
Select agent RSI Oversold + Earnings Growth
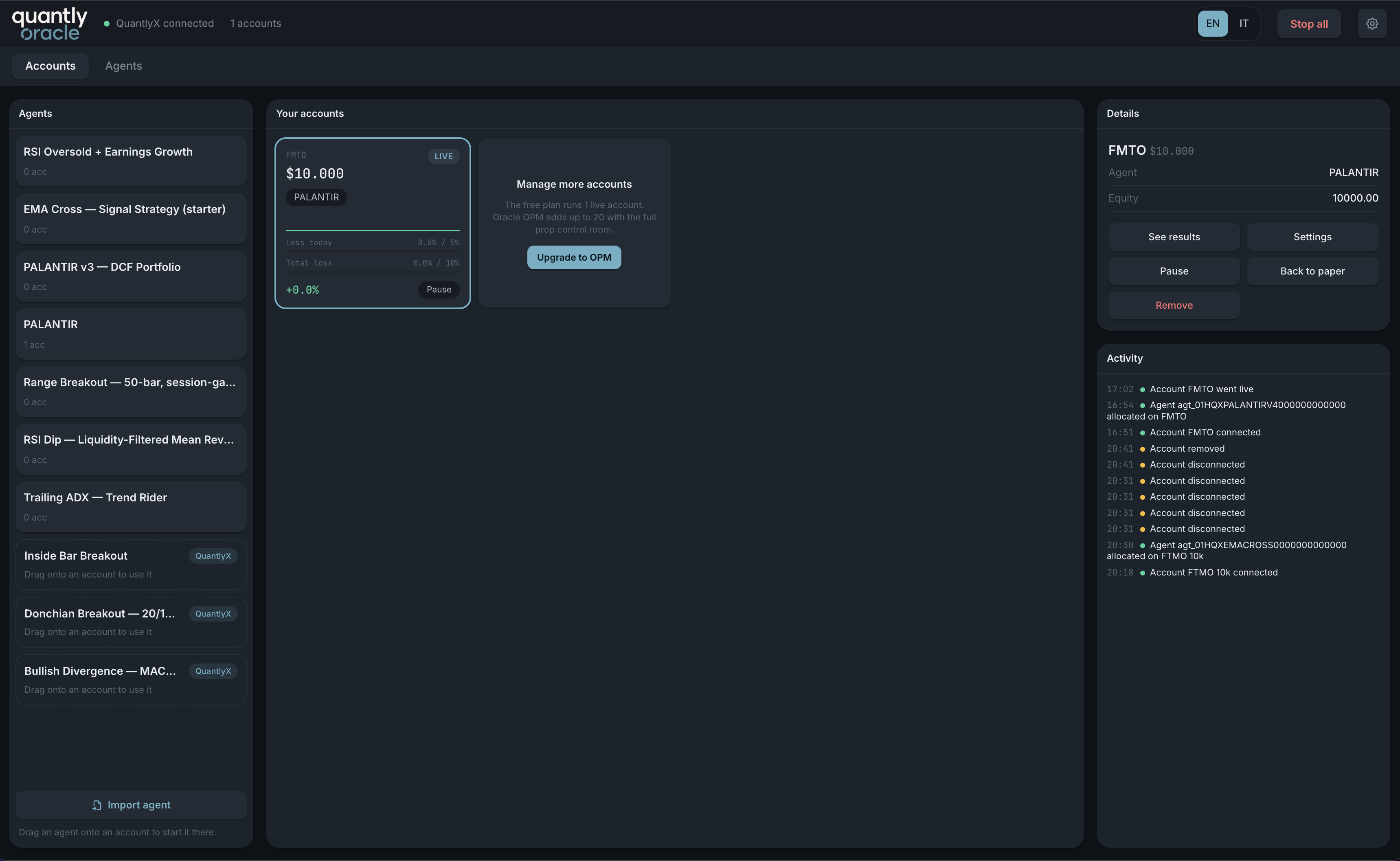[x=131, y=161]
